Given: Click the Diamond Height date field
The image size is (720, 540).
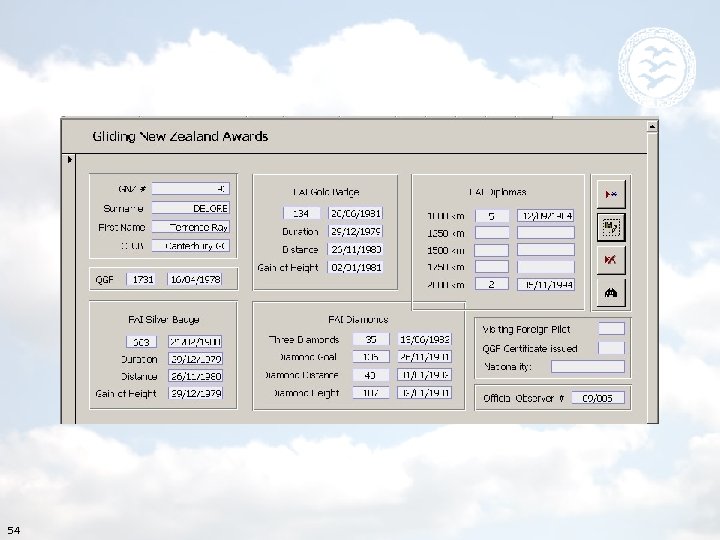Looking at the screenshot, I should 425,393.
